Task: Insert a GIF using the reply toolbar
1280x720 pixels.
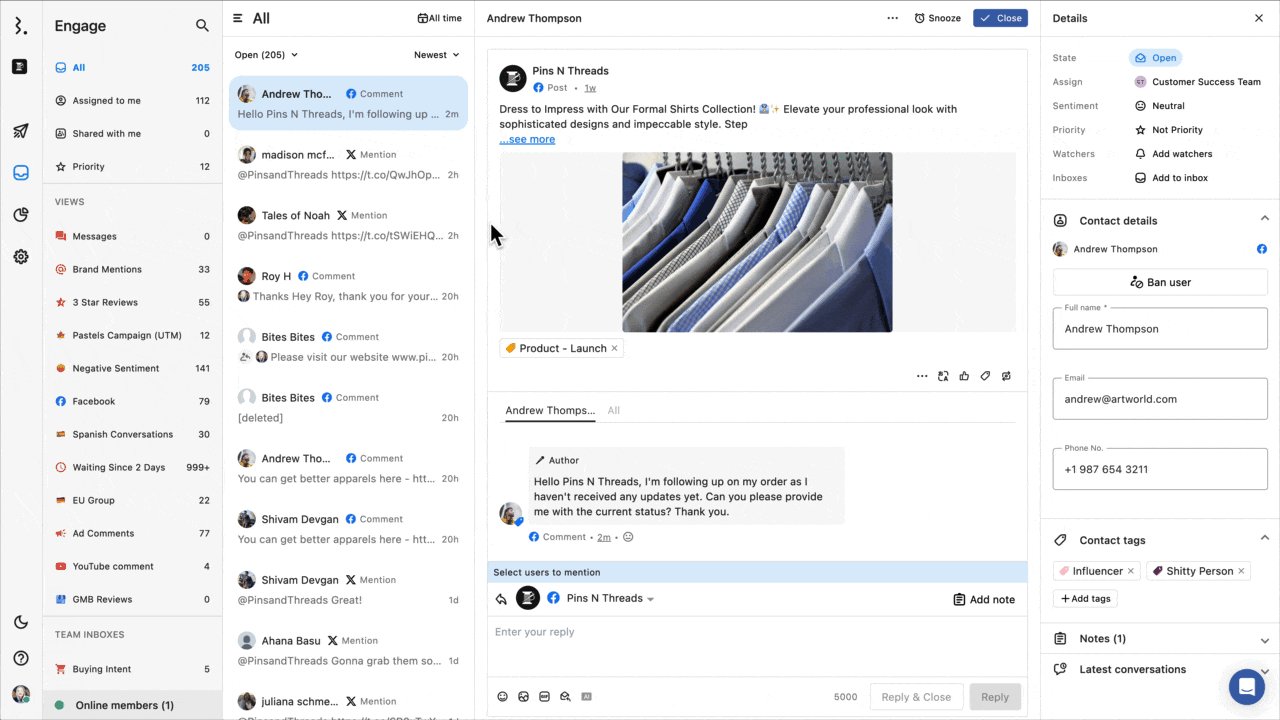Action: pos(544,697)
